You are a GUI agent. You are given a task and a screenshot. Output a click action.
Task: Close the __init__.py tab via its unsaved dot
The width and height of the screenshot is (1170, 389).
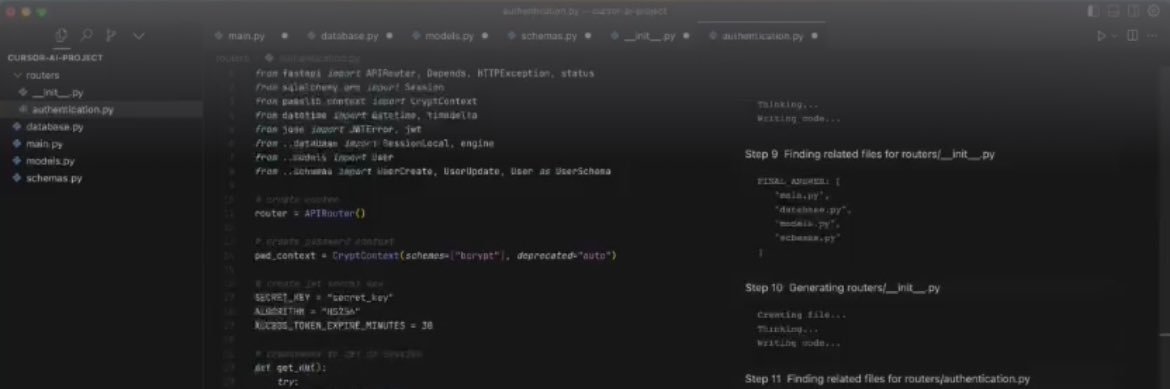(686, 36)
